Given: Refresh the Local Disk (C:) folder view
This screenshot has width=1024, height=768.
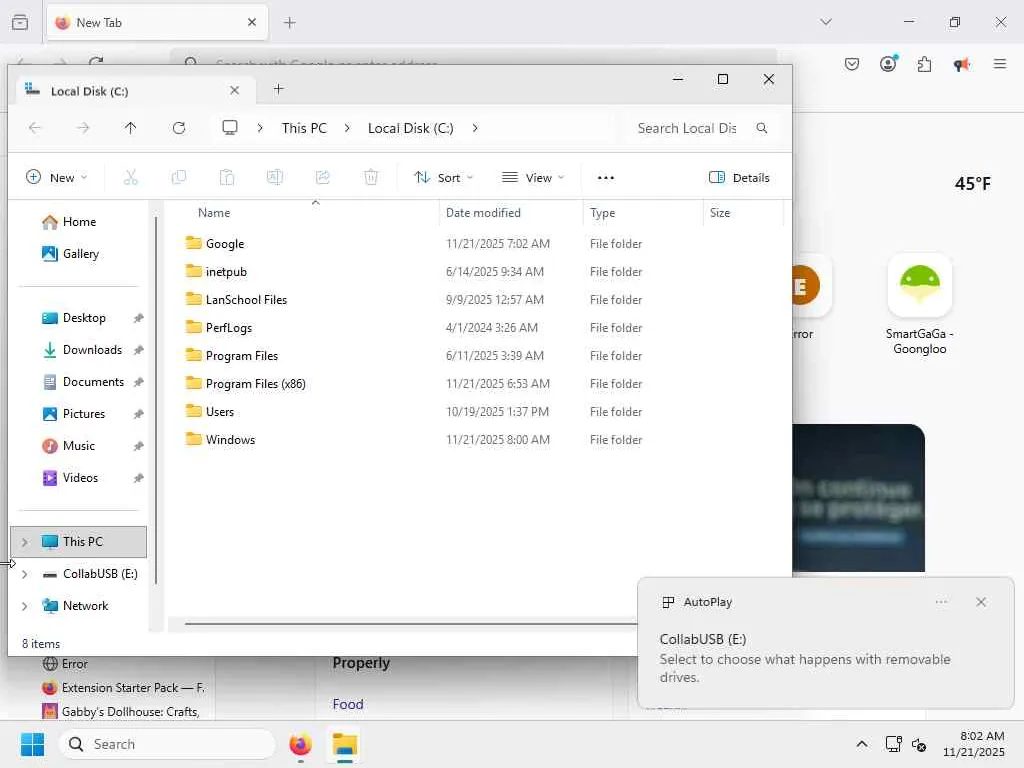Looking at the screenshot, I should click(179, 128).
